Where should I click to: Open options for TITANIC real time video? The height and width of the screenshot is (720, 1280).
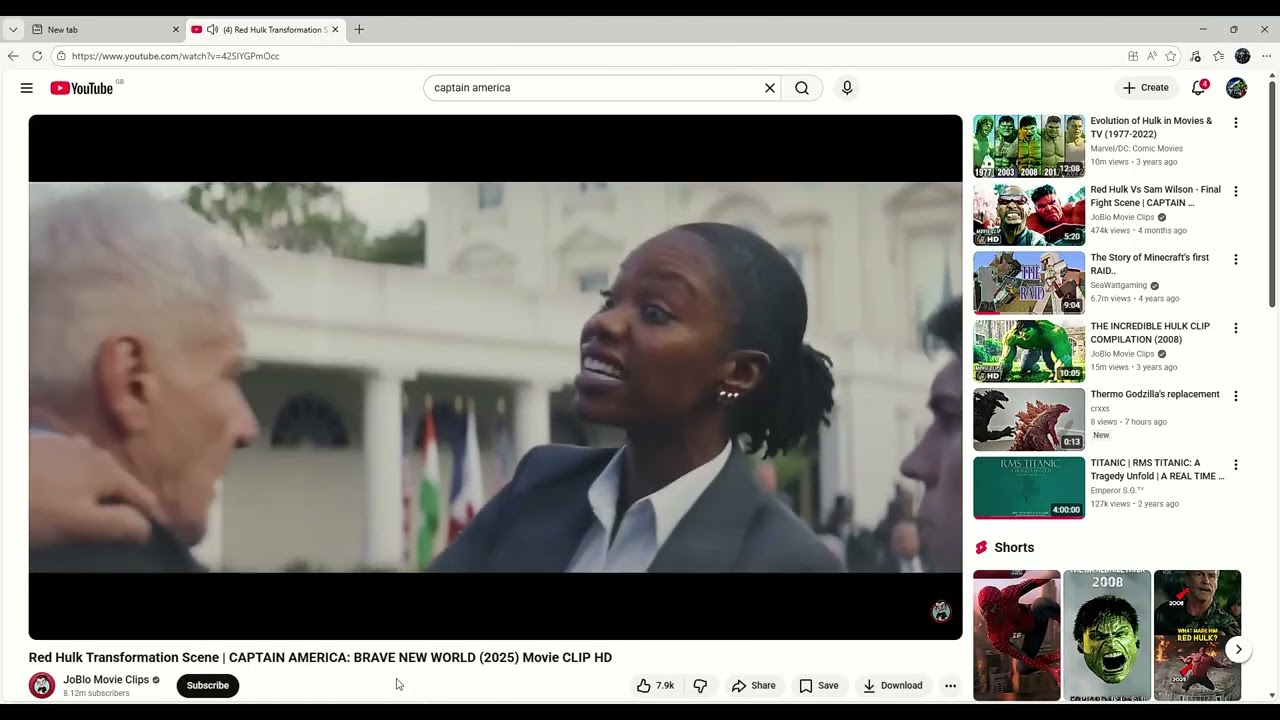point(1236,465)
